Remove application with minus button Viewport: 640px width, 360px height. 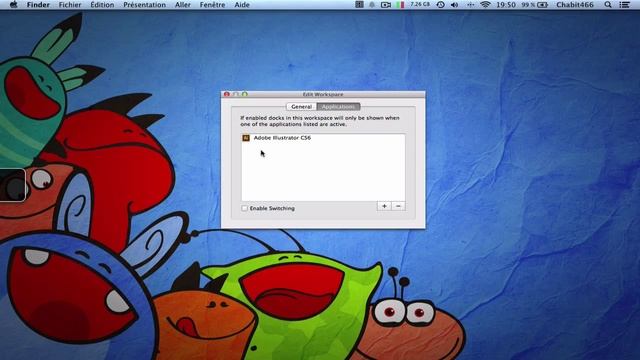(x=398, y=206)
